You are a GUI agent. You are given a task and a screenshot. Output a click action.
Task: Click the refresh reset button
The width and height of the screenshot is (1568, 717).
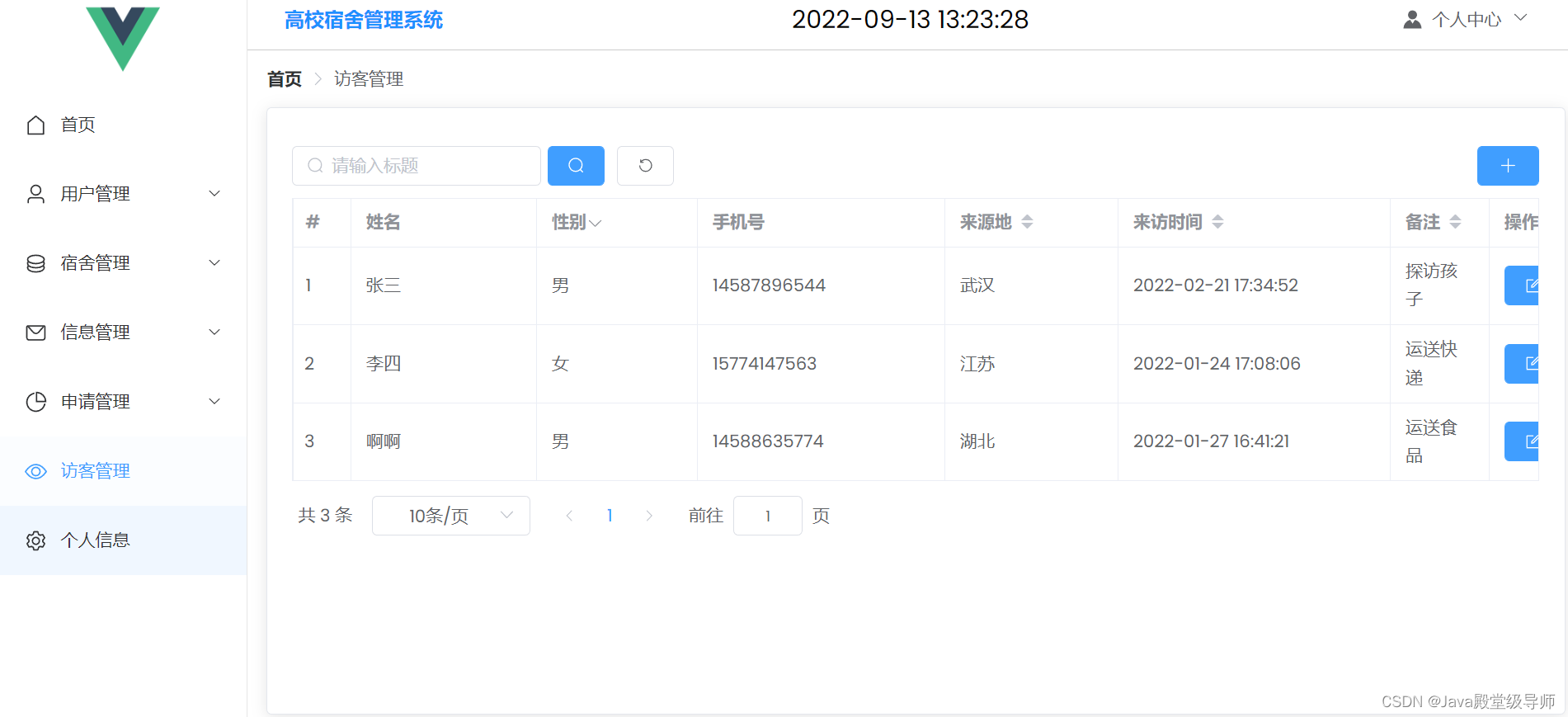645,166
